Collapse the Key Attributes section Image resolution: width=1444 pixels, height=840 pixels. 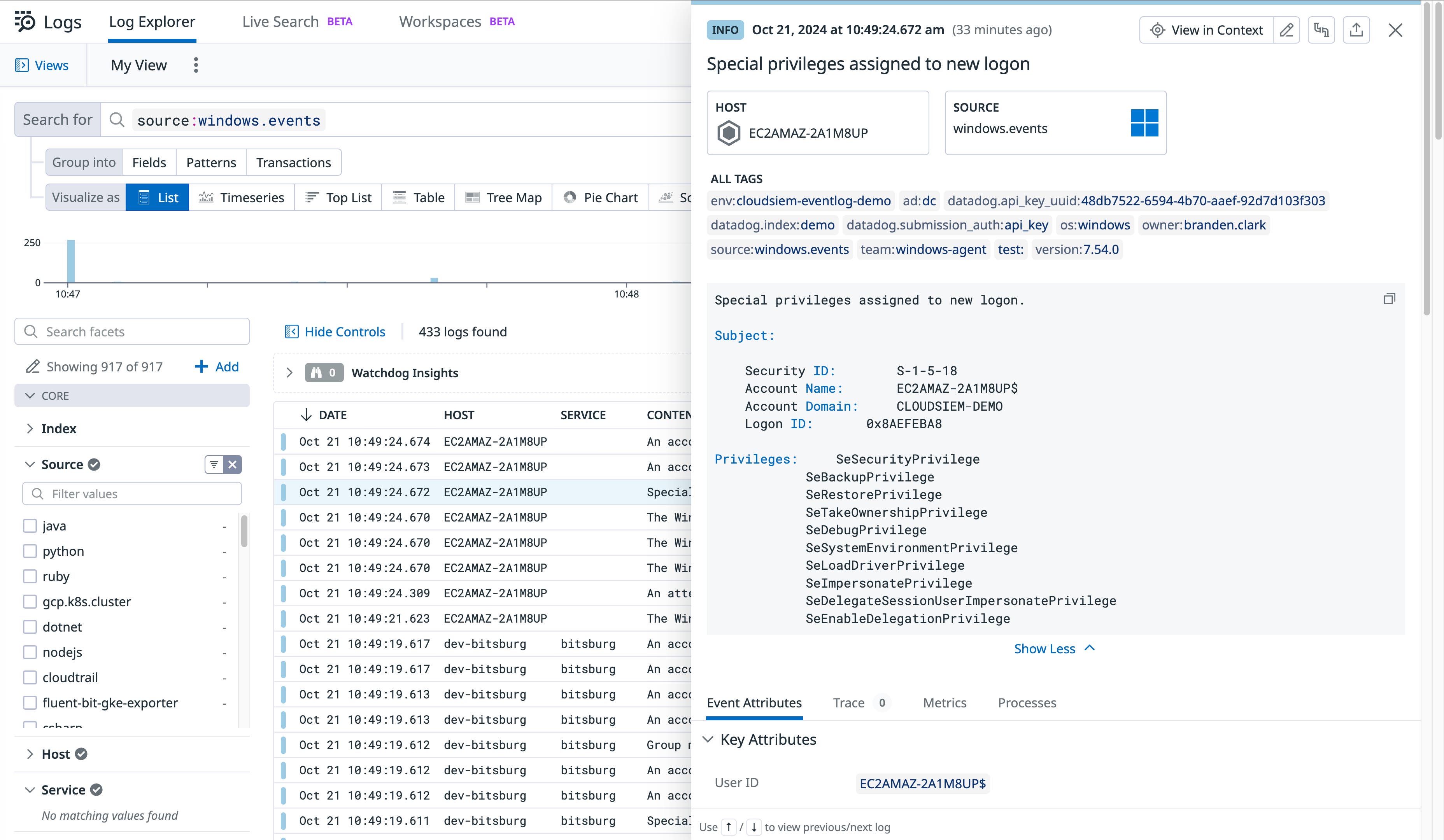coord(710,739)
